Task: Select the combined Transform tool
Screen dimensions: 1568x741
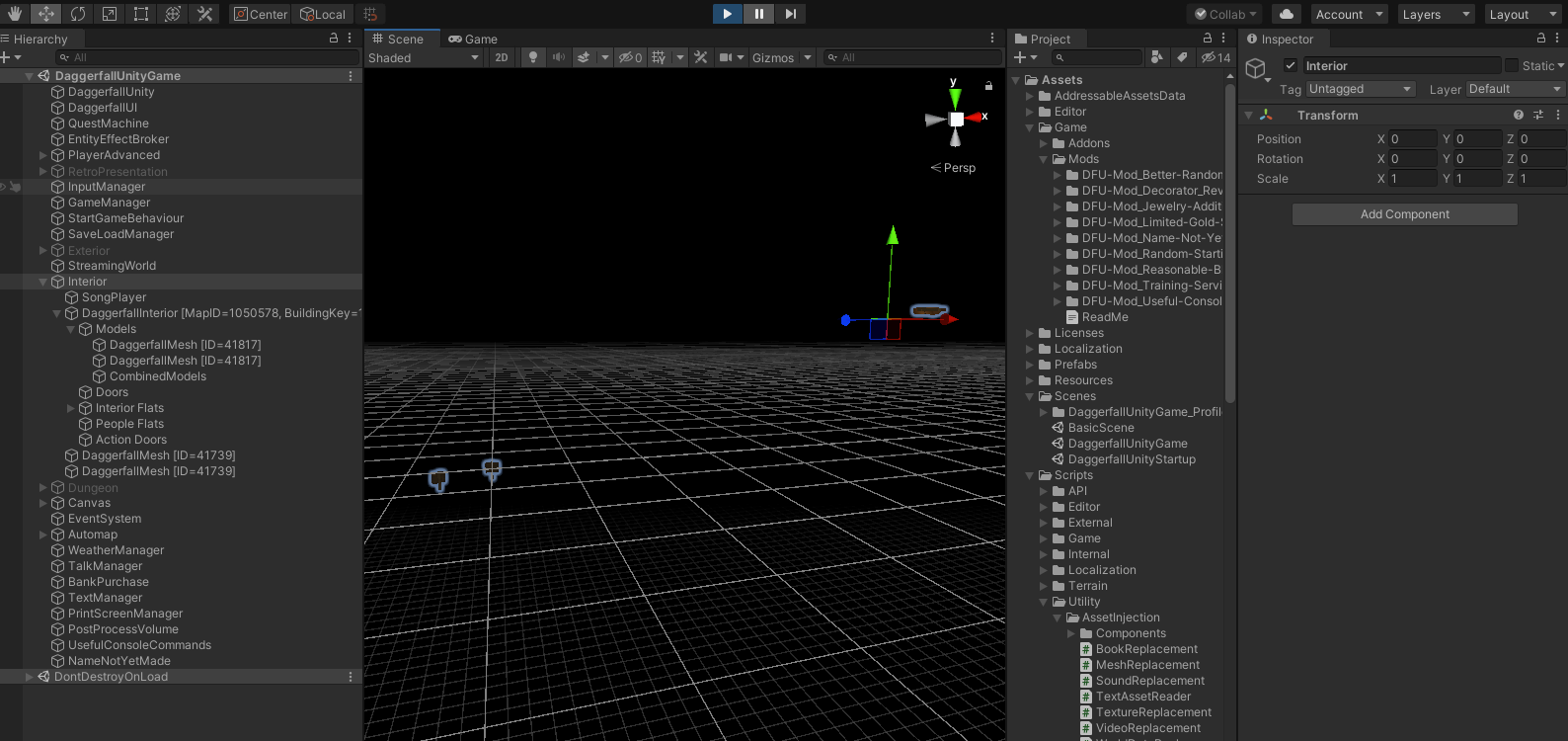Action: point(173,14)
